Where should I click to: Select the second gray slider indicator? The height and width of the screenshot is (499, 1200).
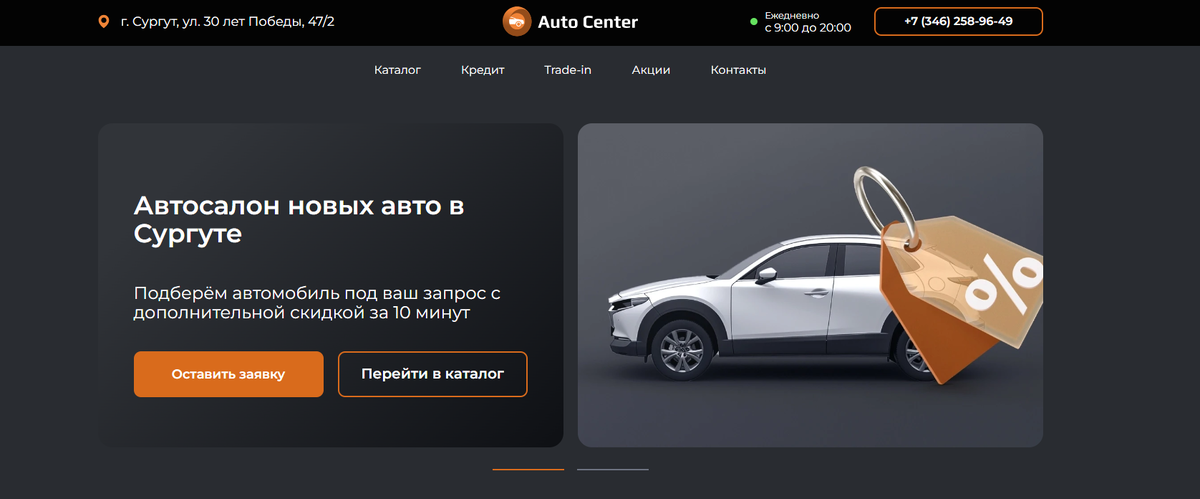point(612,469)
